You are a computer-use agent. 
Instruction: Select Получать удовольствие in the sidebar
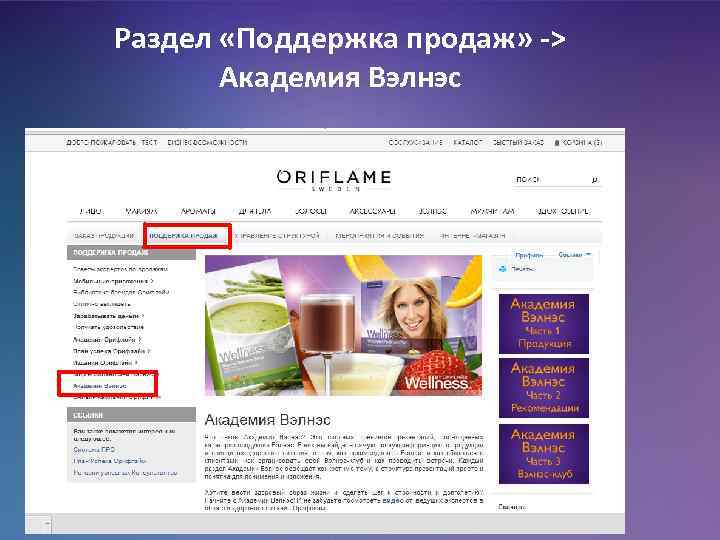coord(109,327)
